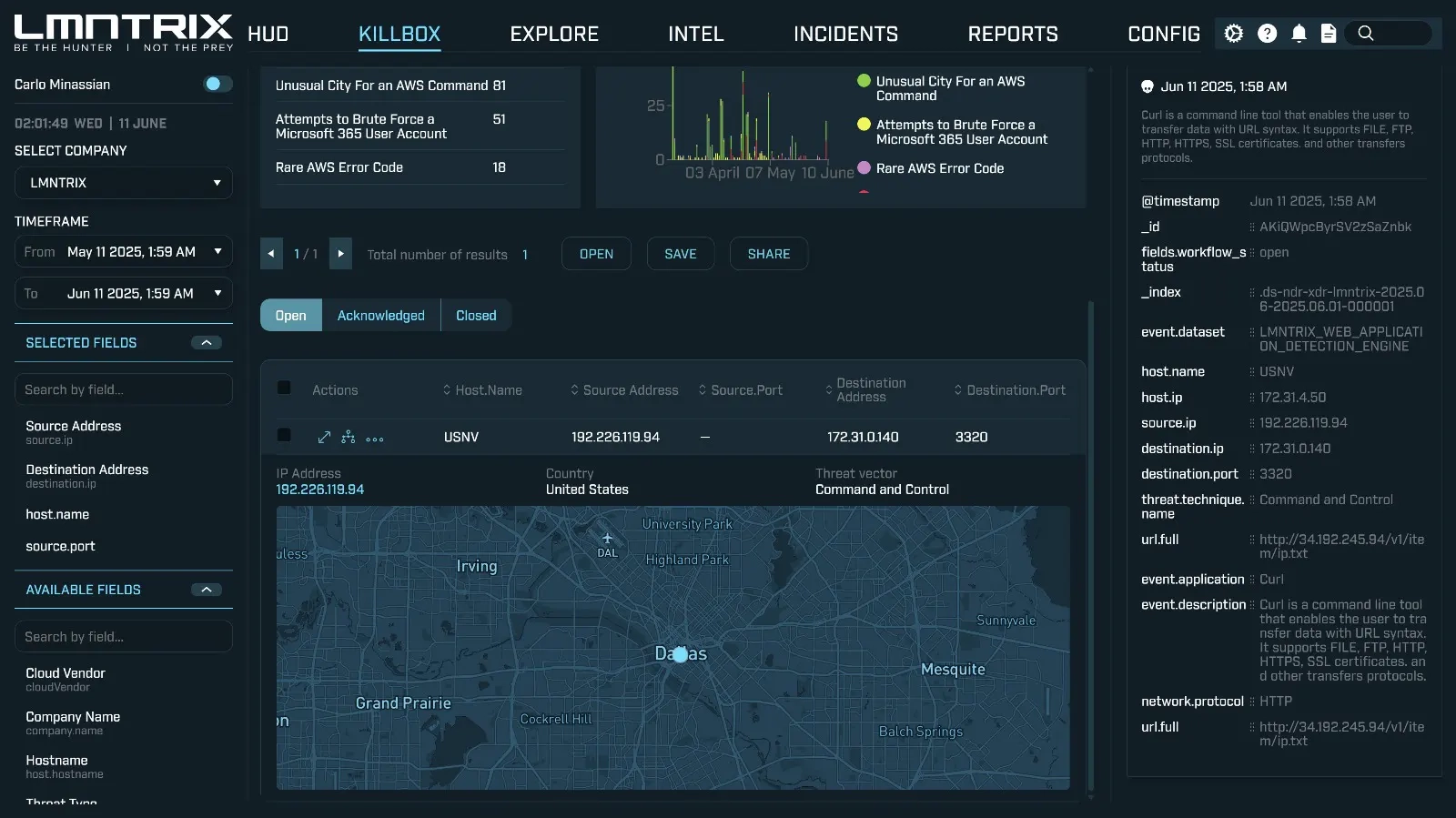
Task: Collapse the Available Fields section
Action: pos(207,590)
